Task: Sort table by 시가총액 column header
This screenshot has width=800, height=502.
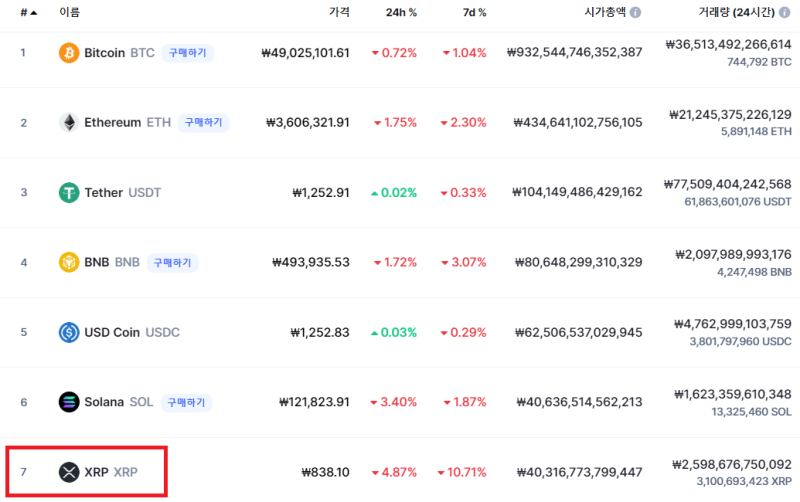Action: coord(605,12)
